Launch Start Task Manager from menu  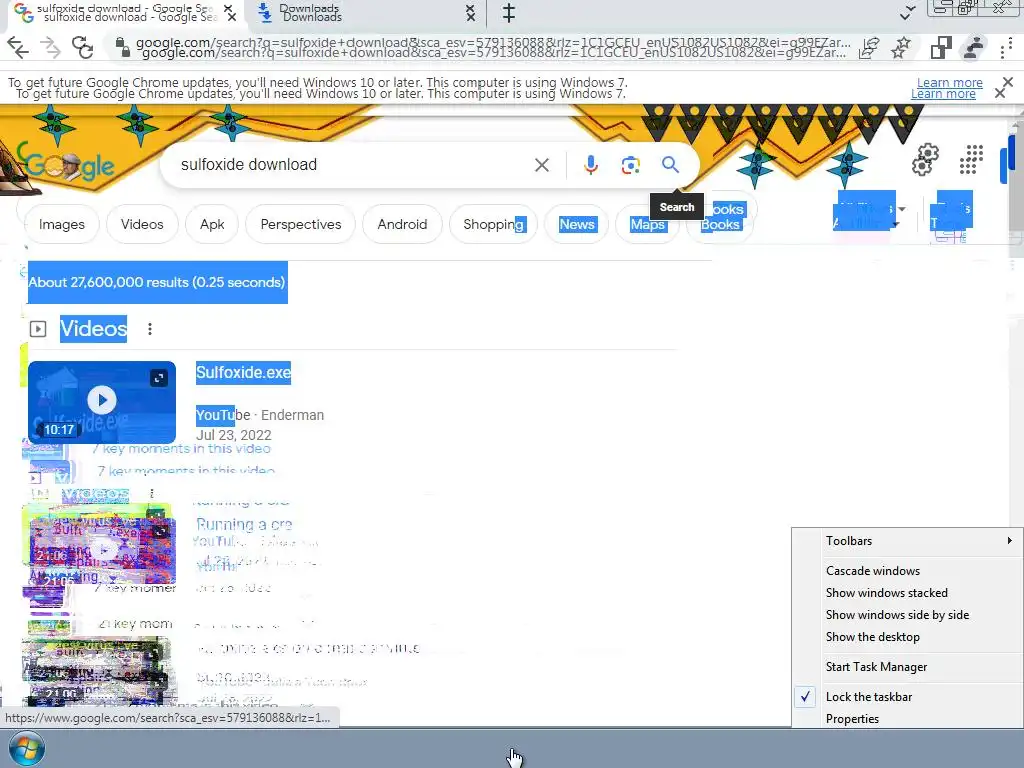tap(876, 667)
